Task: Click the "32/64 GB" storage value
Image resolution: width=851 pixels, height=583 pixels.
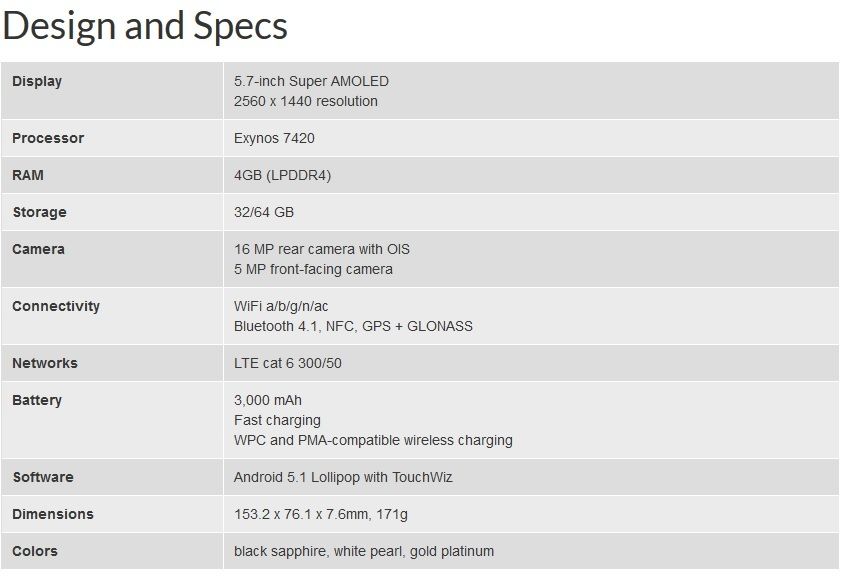Action: pyautogui.click(x=264, y=212)
